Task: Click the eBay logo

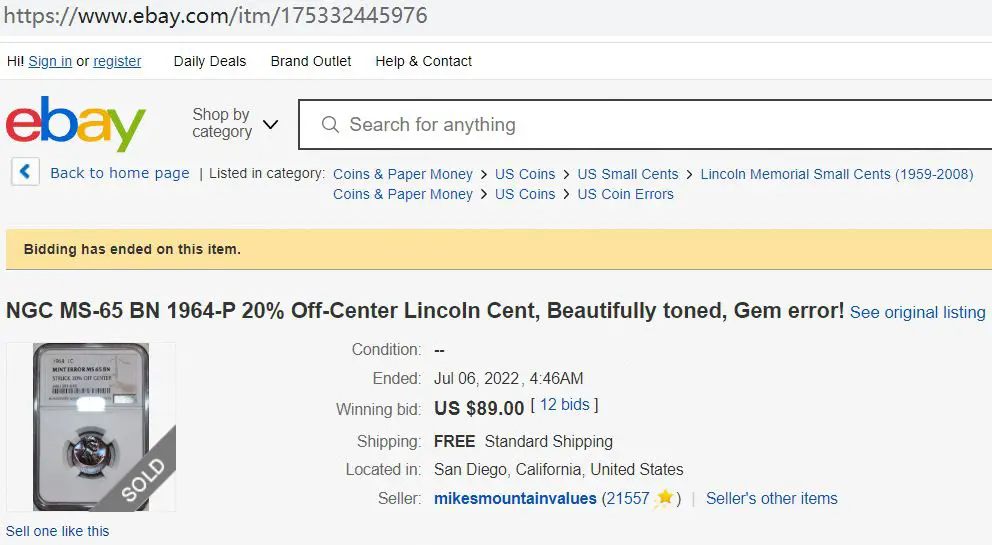Action: [75, 123]
